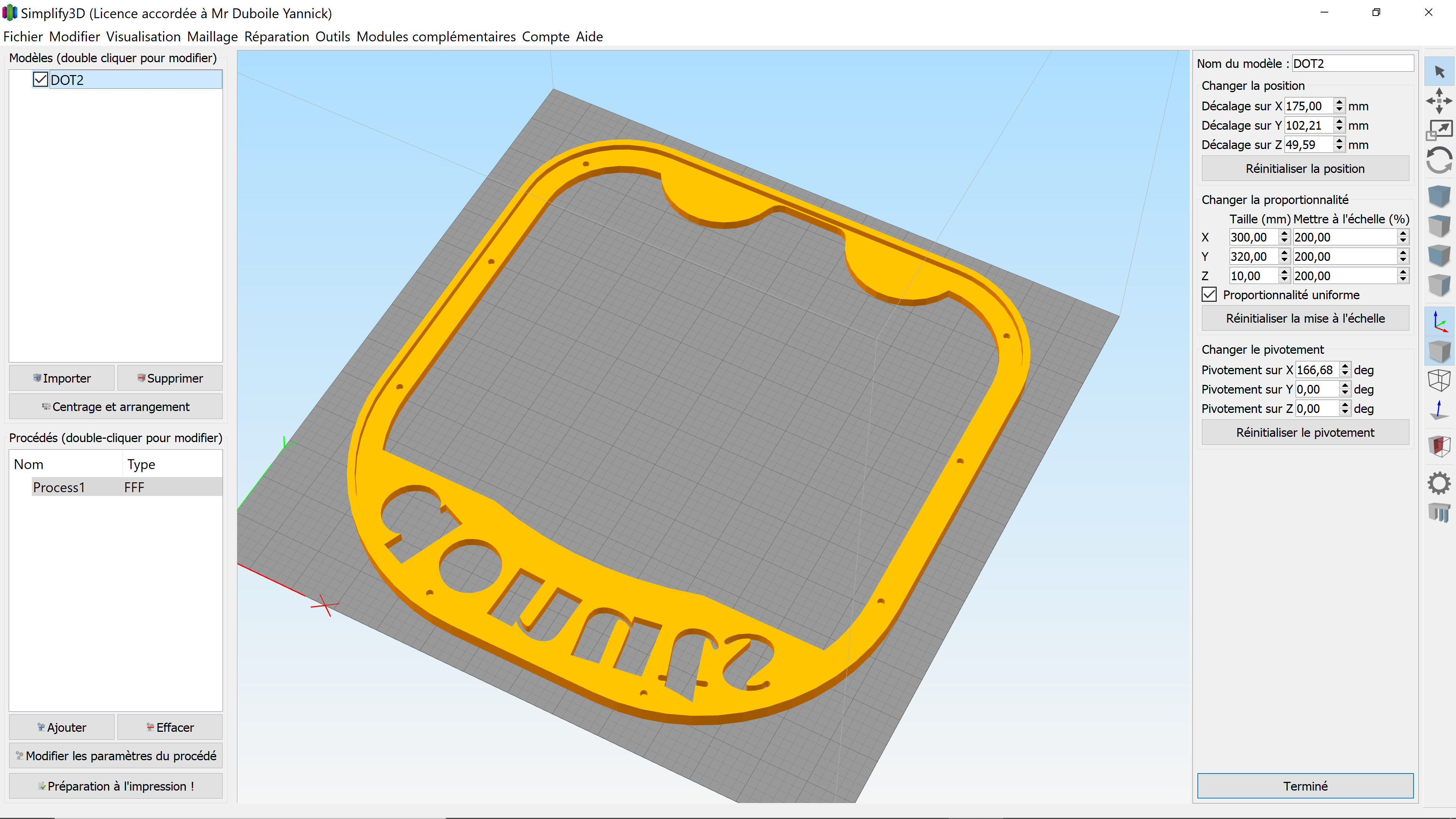Viewport: 1456px width, 819px height.
Task: Select the scale tool
Action: (x=1439, y=129)
